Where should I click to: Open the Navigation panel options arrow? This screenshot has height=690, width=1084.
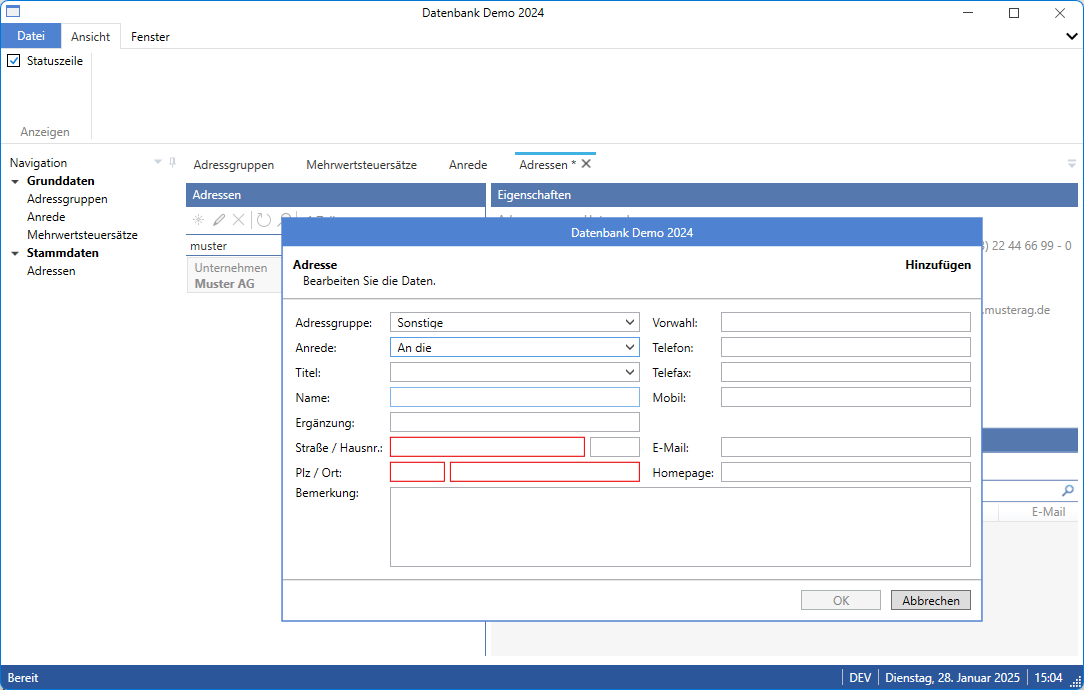coord(158,162)
